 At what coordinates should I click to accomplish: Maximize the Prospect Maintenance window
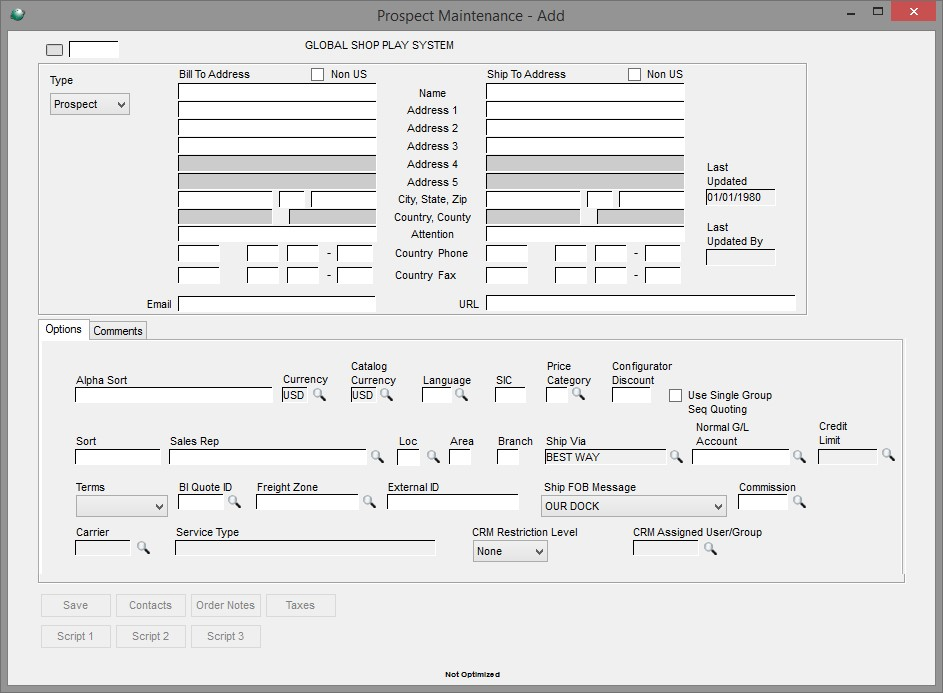877,12
